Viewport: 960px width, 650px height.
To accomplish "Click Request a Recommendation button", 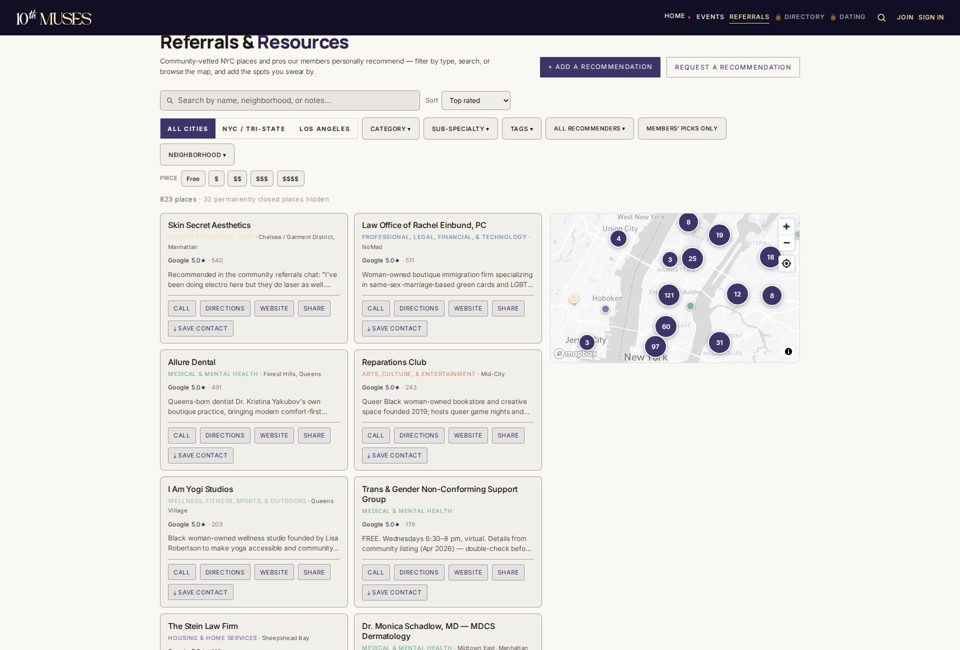I will click(x=733, y=67).
